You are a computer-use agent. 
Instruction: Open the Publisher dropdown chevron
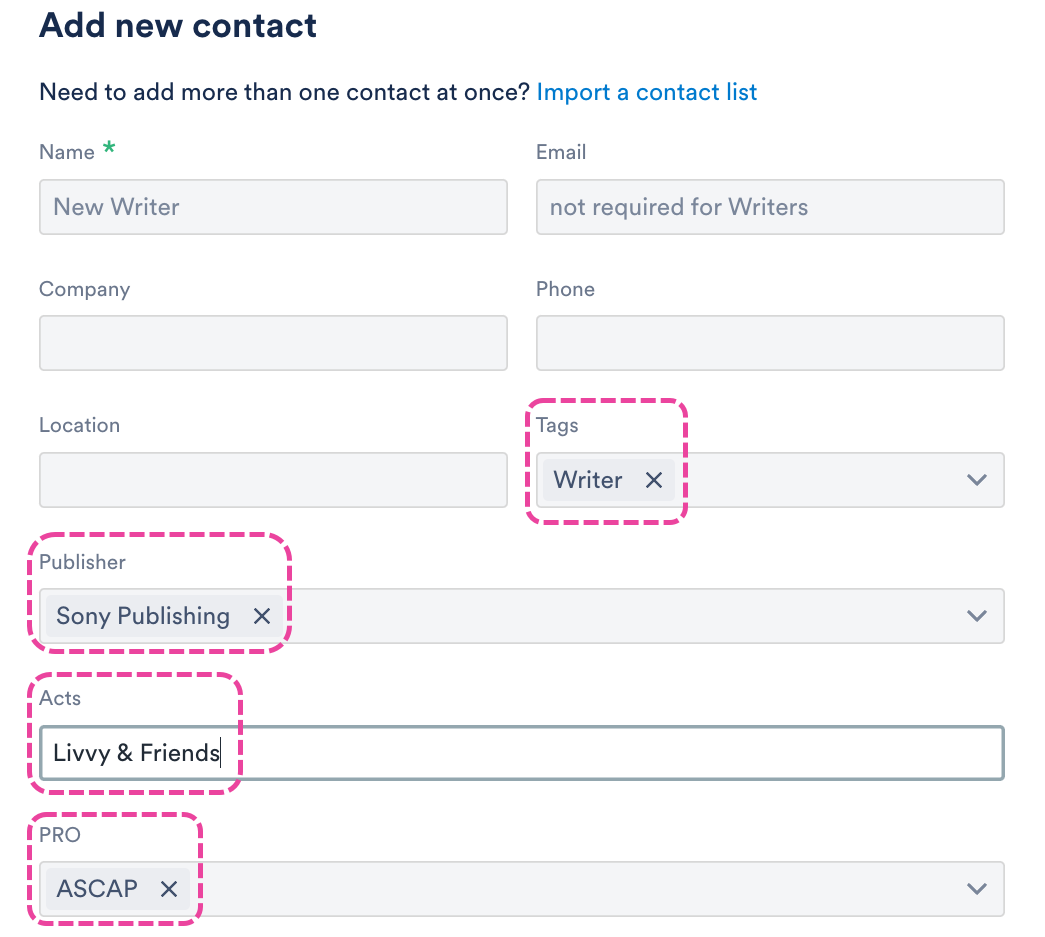click(977, 616)
